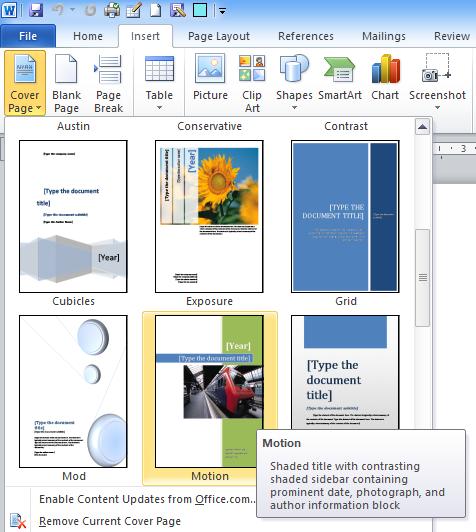
Task: Open Customize Quick Access Toolbar arrow
Action: (x=222, y=11)
